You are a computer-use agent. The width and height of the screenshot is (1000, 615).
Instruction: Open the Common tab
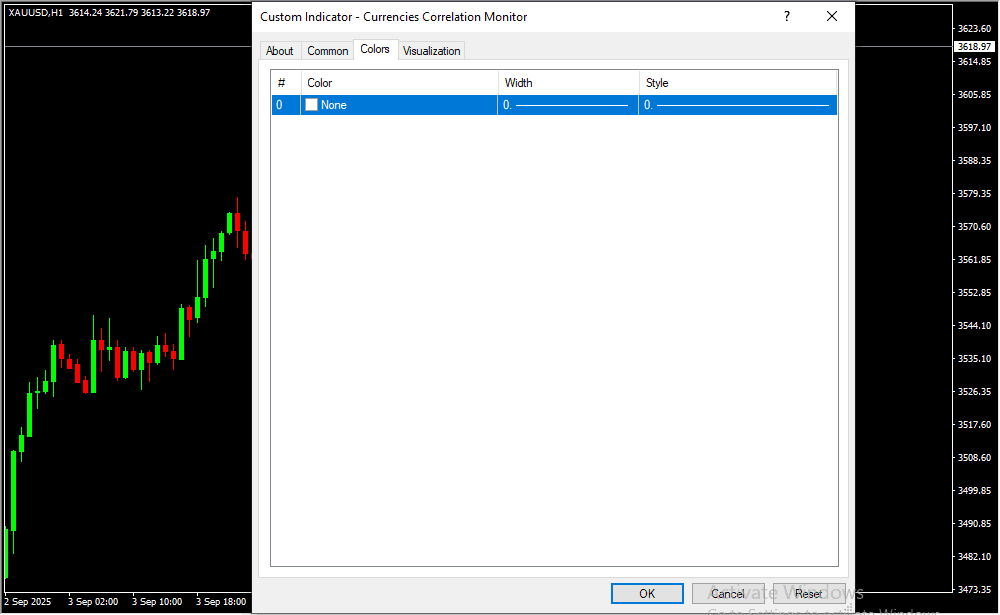point(328,51)
